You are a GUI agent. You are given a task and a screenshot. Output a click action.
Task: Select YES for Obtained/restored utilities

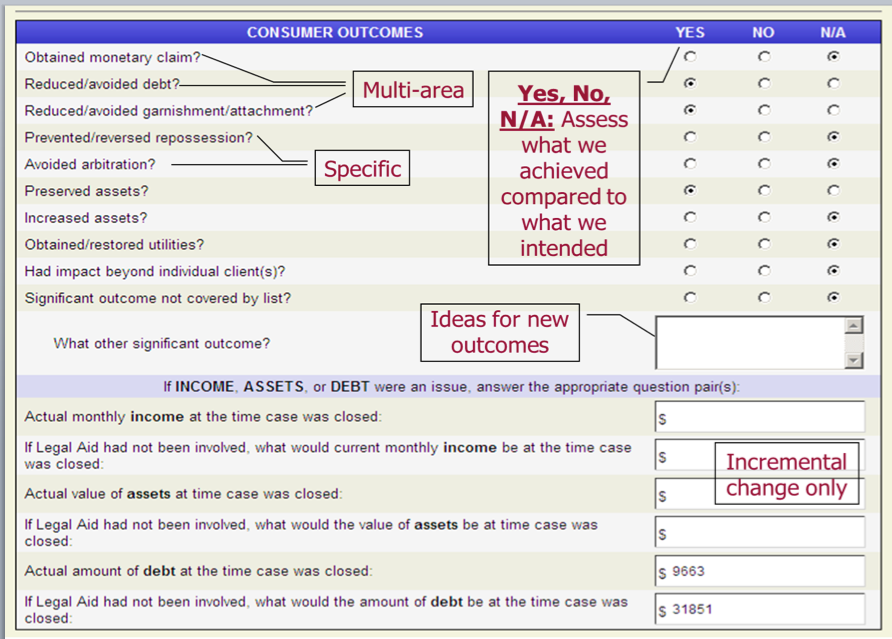[x=690, y=244]
